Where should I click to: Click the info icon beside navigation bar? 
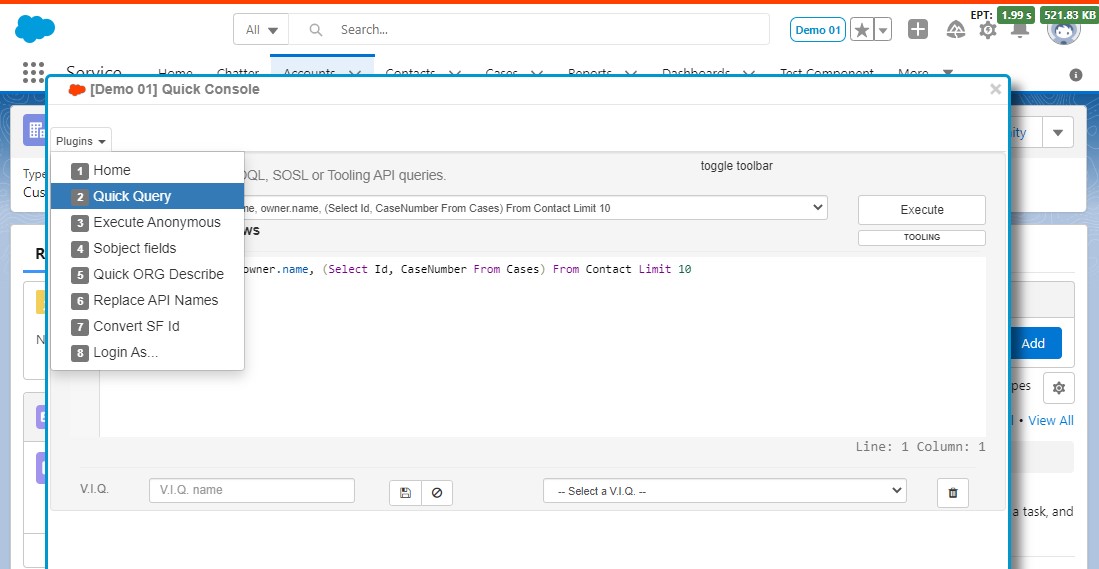click(x=1076, y=75)
